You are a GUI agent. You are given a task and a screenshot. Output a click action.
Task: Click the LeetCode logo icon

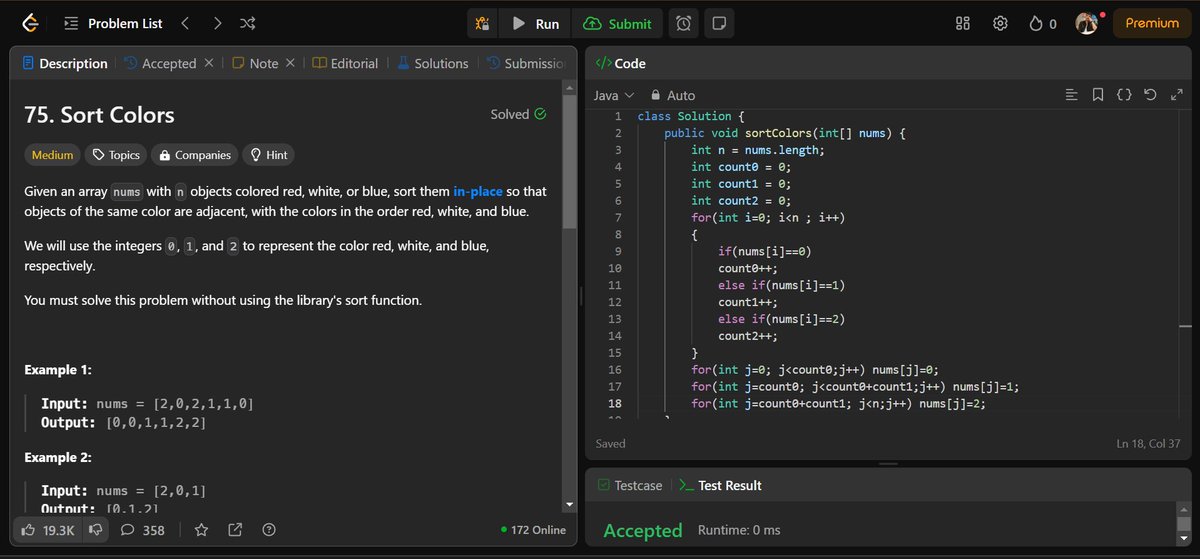tap(31, 23)
